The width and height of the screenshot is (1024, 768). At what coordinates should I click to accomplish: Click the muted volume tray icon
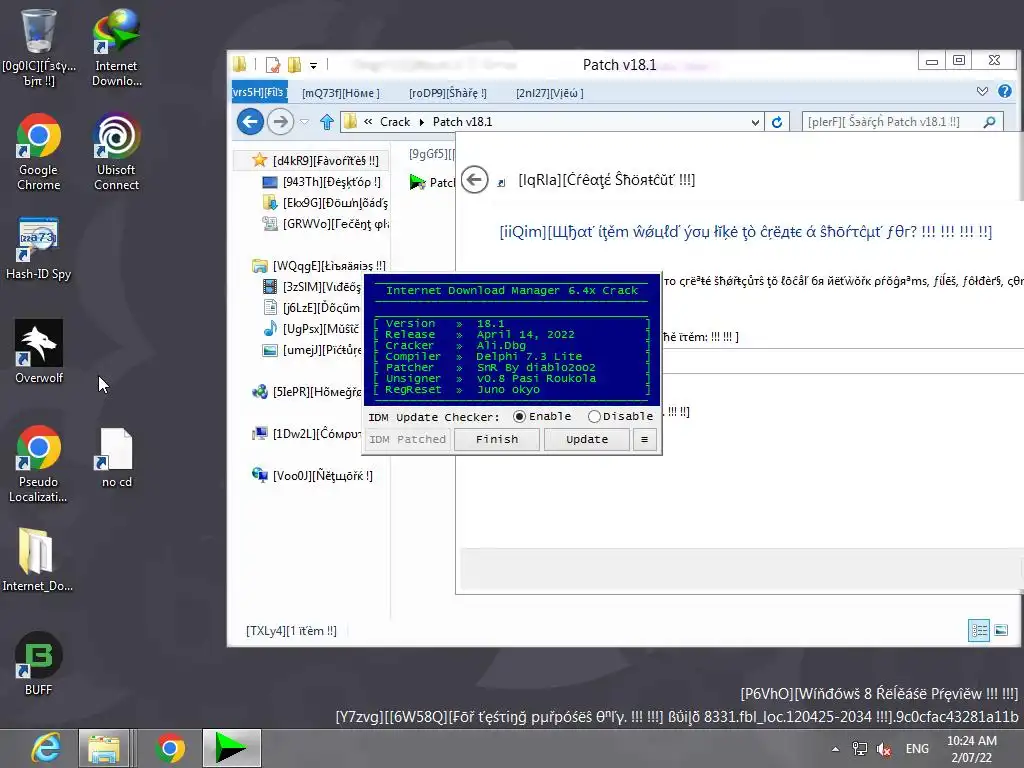[x=884, y=749]
